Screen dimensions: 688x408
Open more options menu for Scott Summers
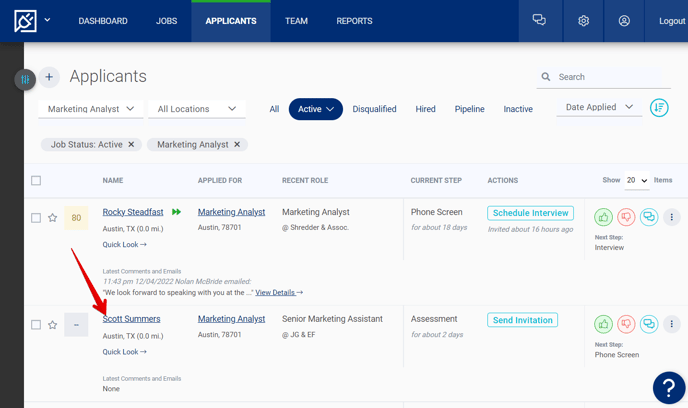(671, 324)
